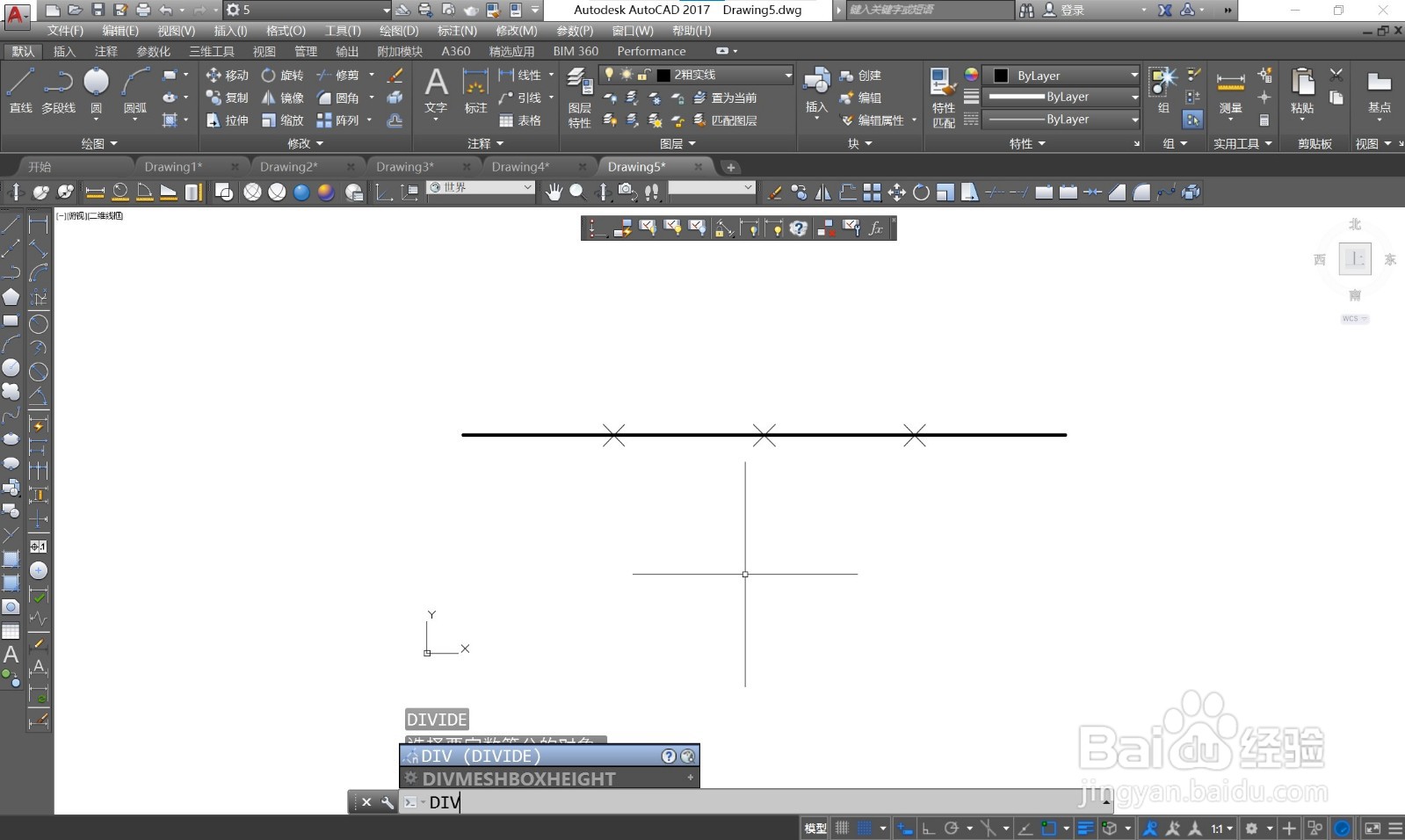Add a new drawing tab with plus
1405x840 pixels.
click(730, 167)
